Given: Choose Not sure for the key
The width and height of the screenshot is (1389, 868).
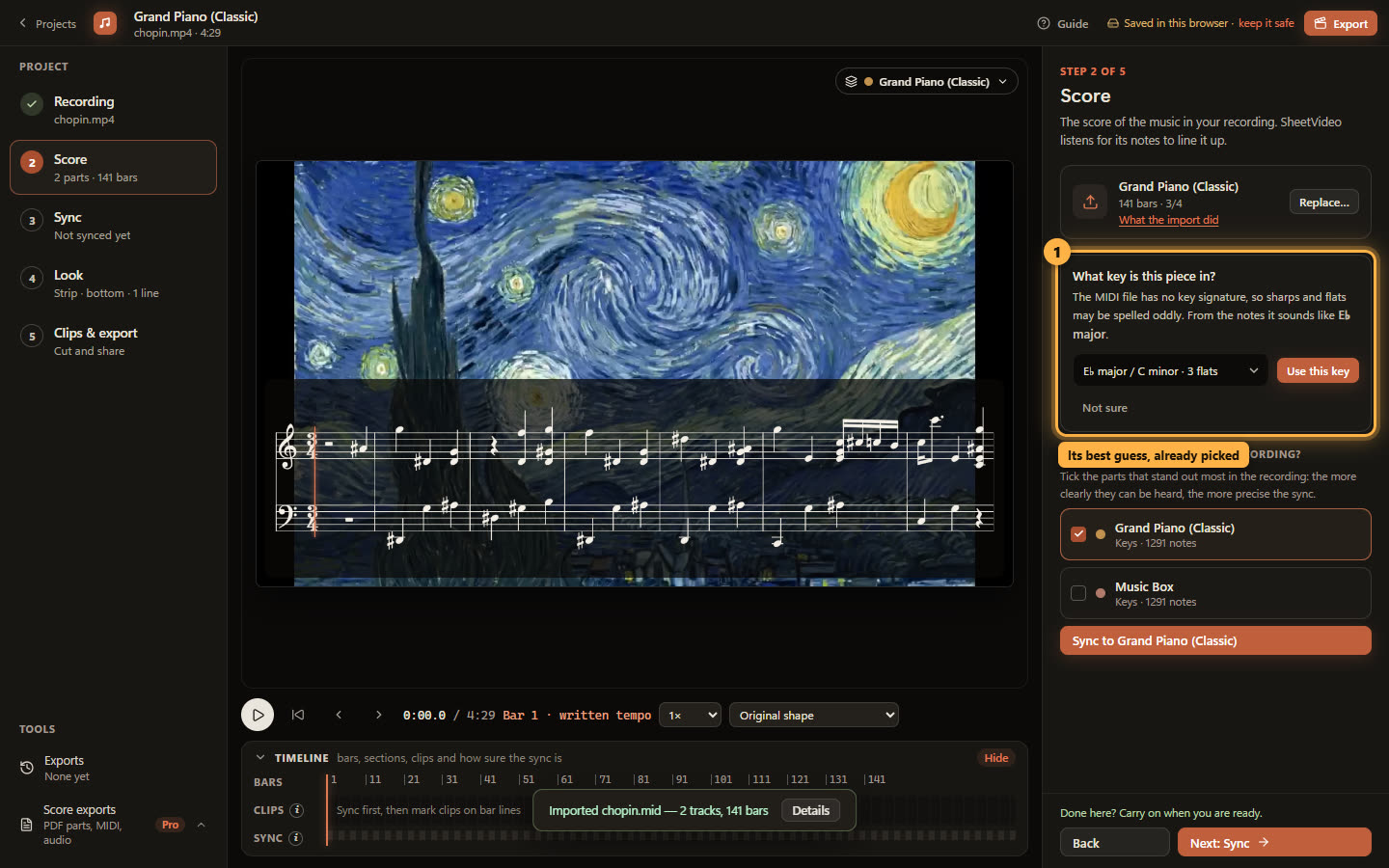Looking at the screenshot, I should click(x=1104, y=408).
